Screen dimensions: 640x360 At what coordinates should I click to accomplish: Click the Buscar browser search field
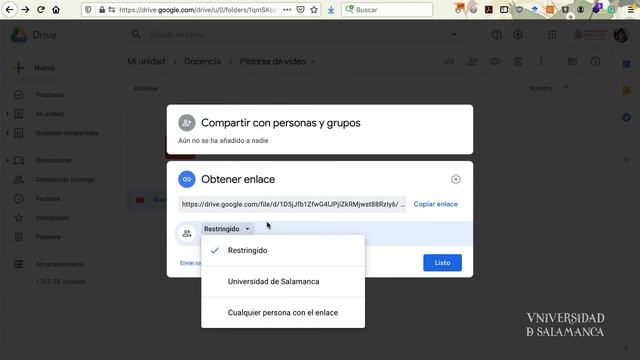[387, 9]
